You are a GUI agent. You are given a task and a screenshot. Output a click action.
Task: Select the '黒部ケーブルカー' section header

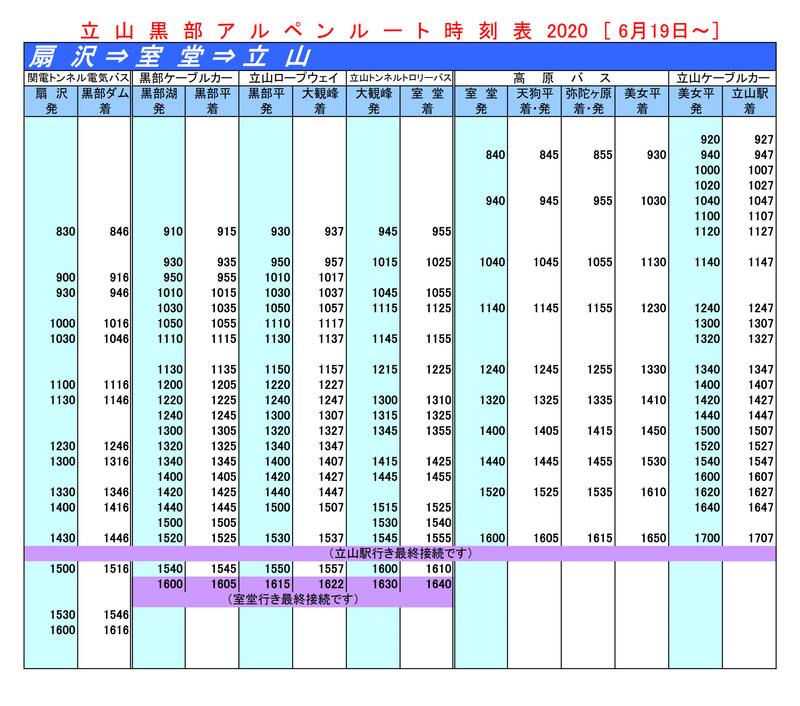tap(186, 78)
